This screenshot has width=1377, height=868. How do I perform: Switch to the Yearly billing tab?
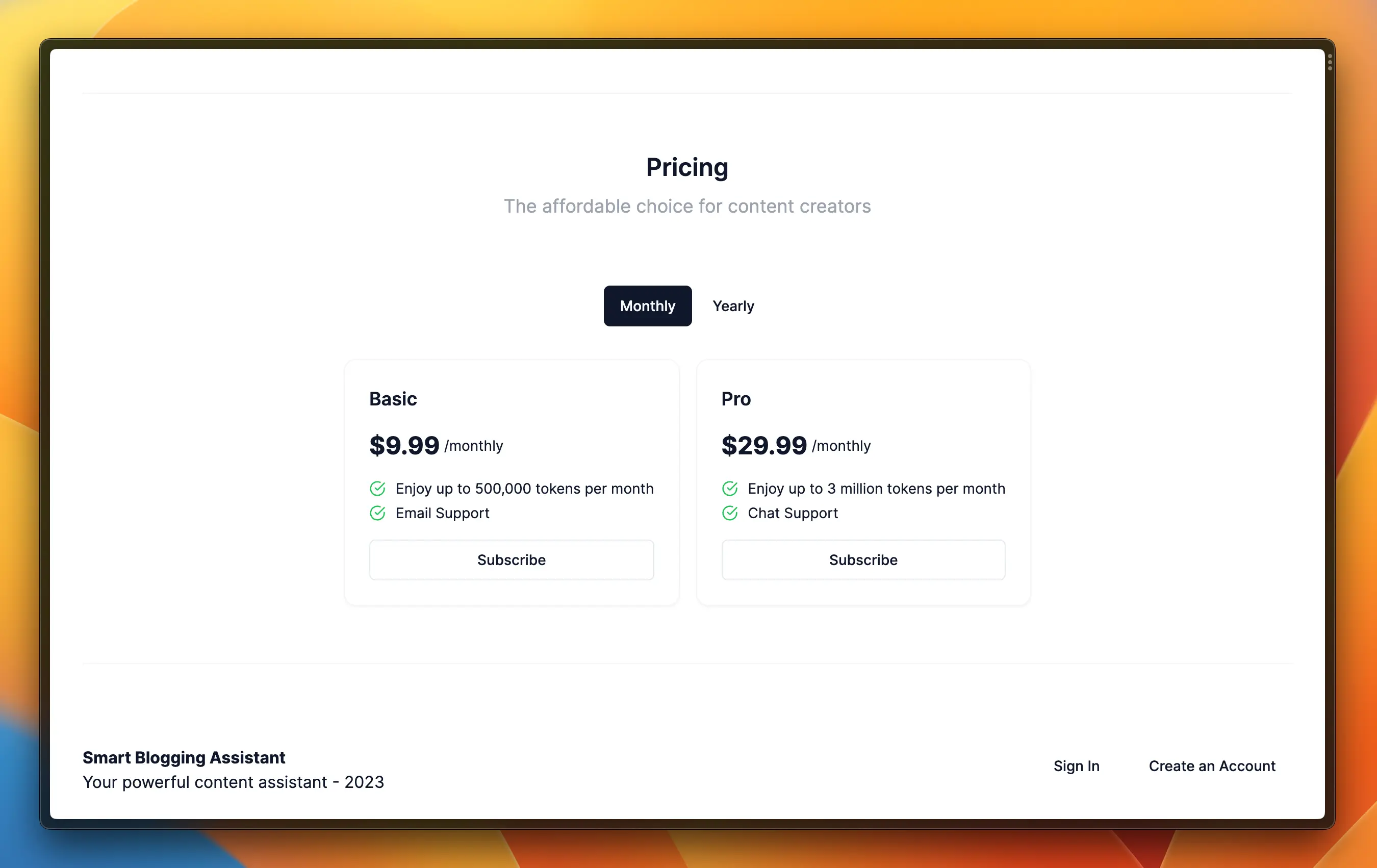[x=733, y=306]
